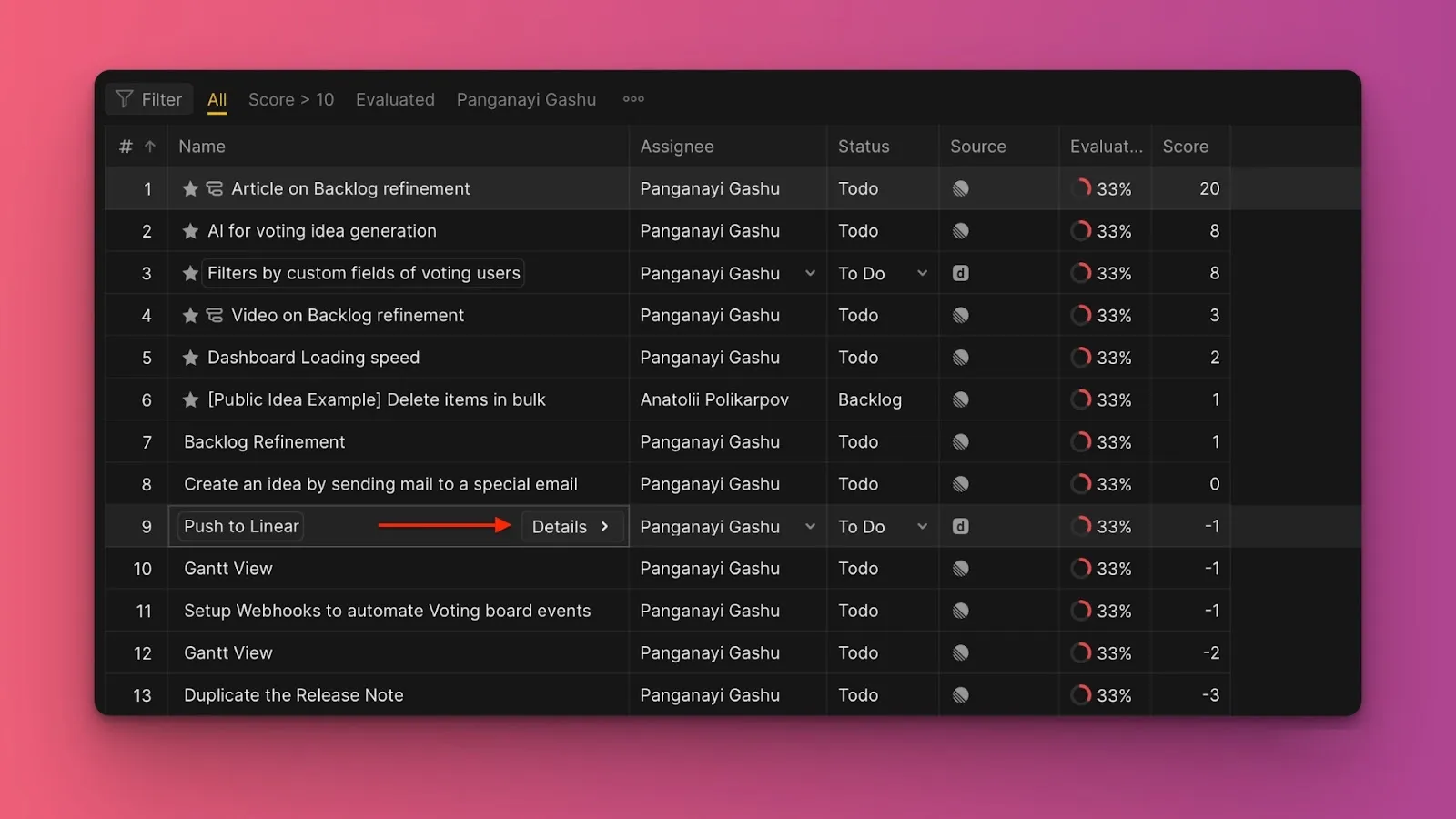Click the source icon for Filters by custom fields row
Screen dimensions: 1456x819
pos(960,273)
